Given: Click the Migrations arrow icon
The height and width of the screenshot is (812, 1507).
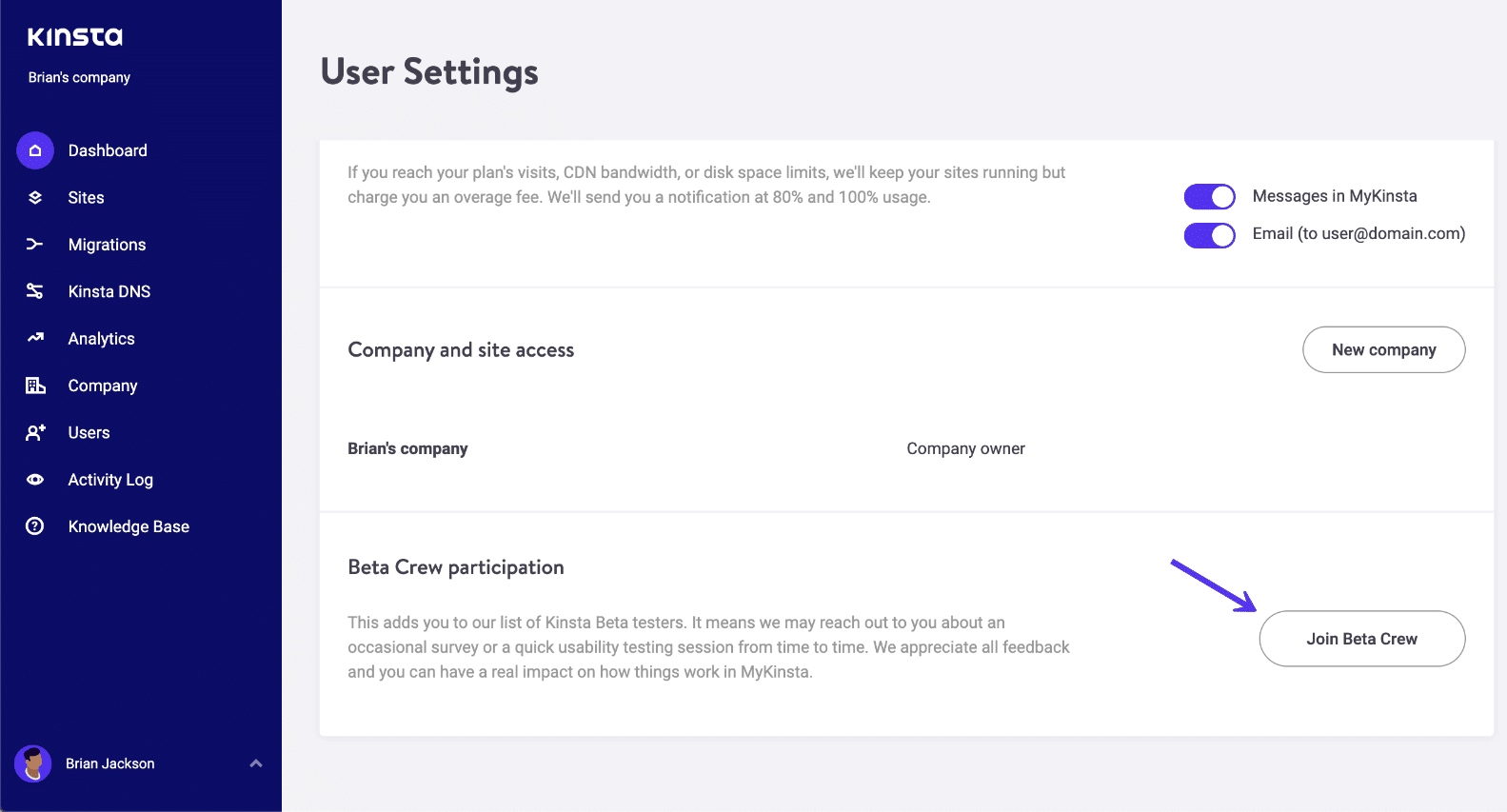Looking at the screenshot, I should [x=35, y=245].
